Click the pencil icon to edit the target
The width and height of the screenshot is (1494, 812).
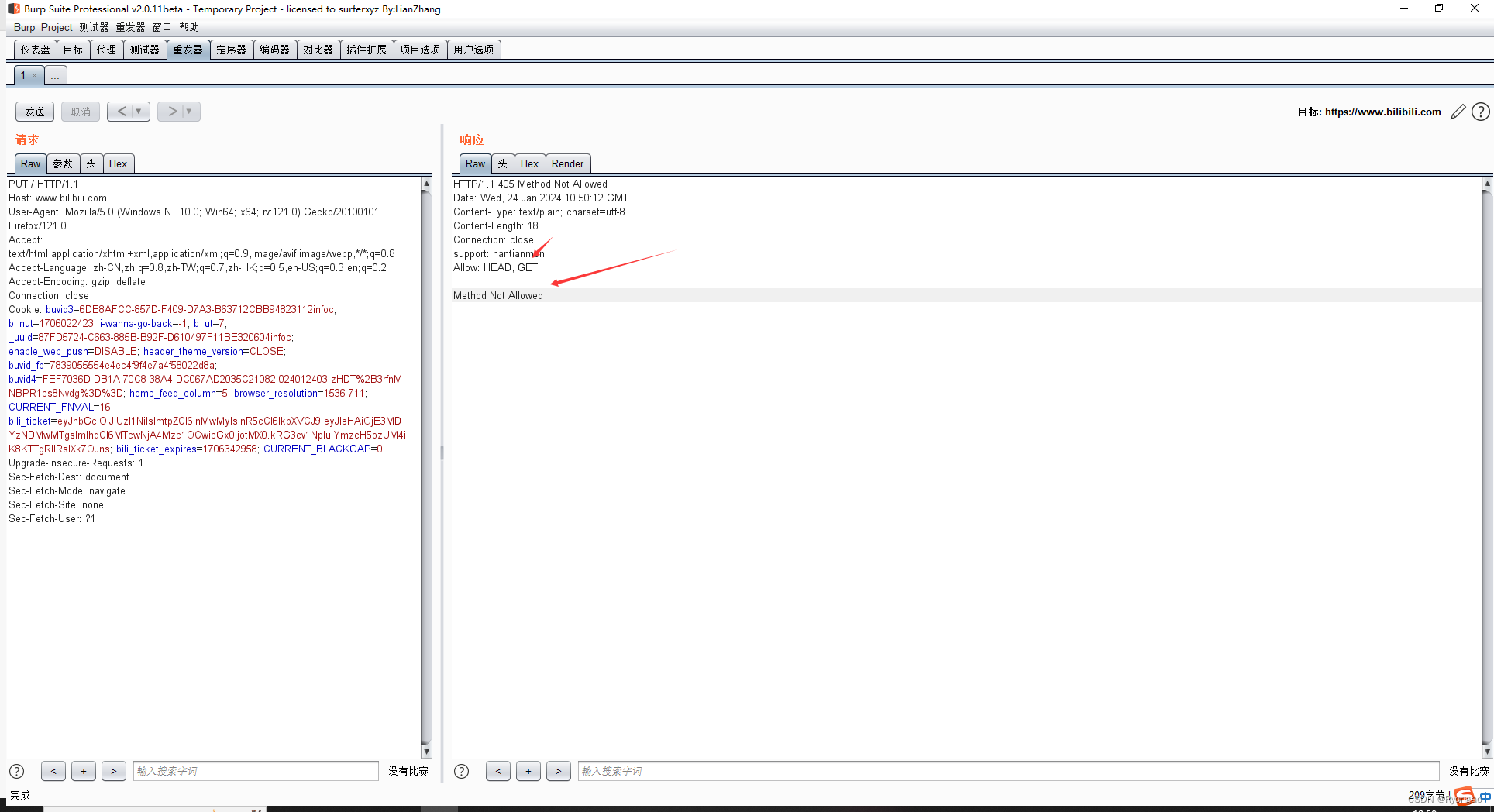point(1458,112)
